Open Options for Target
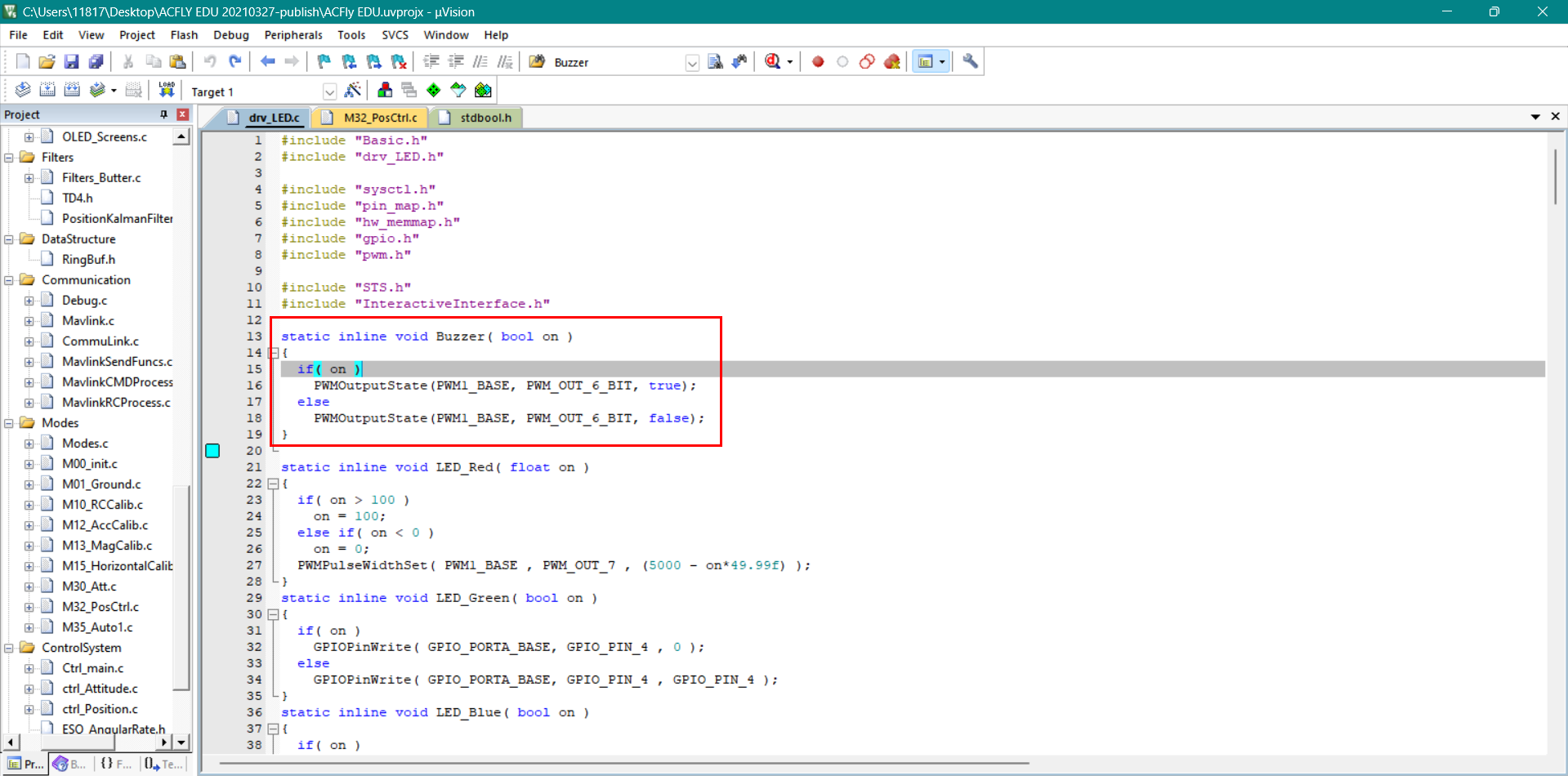1568x776 pixels. pos(353,90)
